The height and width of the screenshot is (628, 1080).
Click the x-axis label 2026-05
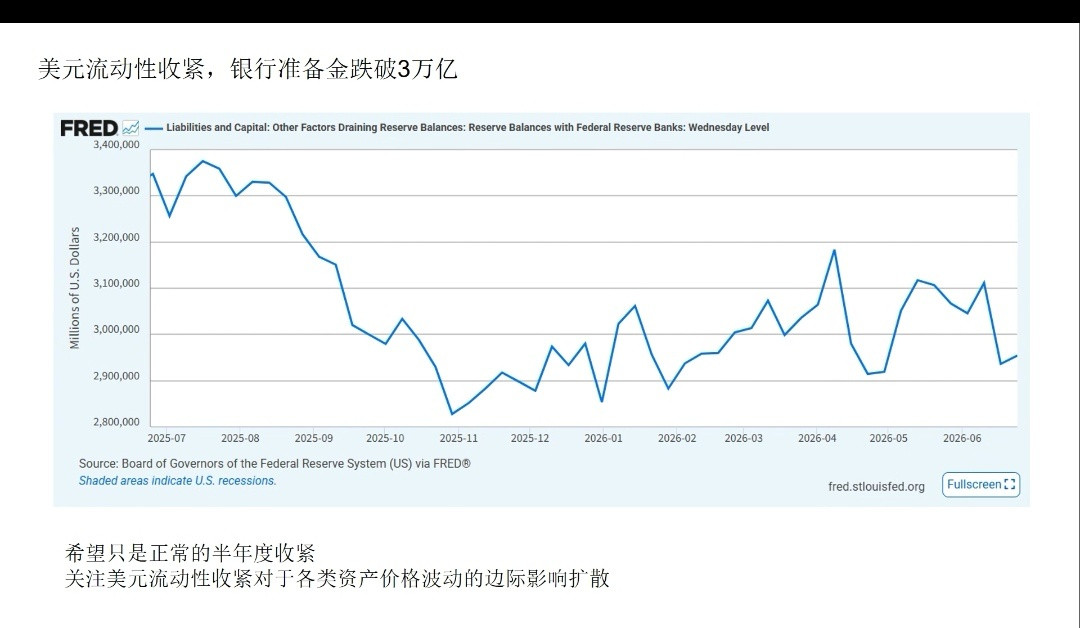tap(889, 438)
